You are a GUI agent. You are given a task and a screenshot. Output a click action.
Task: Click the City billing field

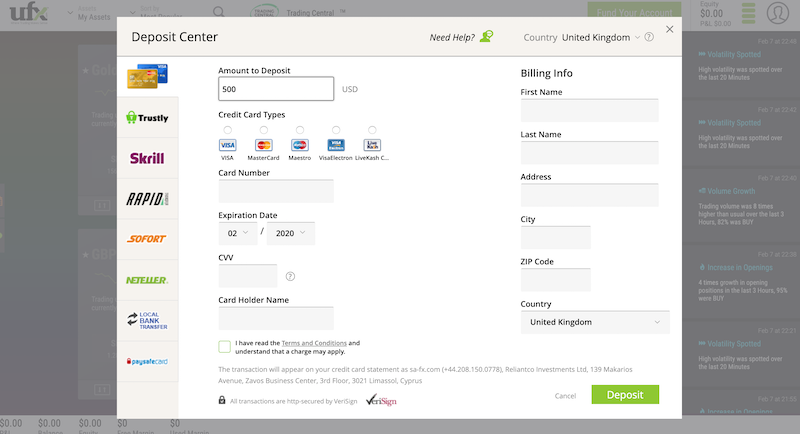[556, 237]
